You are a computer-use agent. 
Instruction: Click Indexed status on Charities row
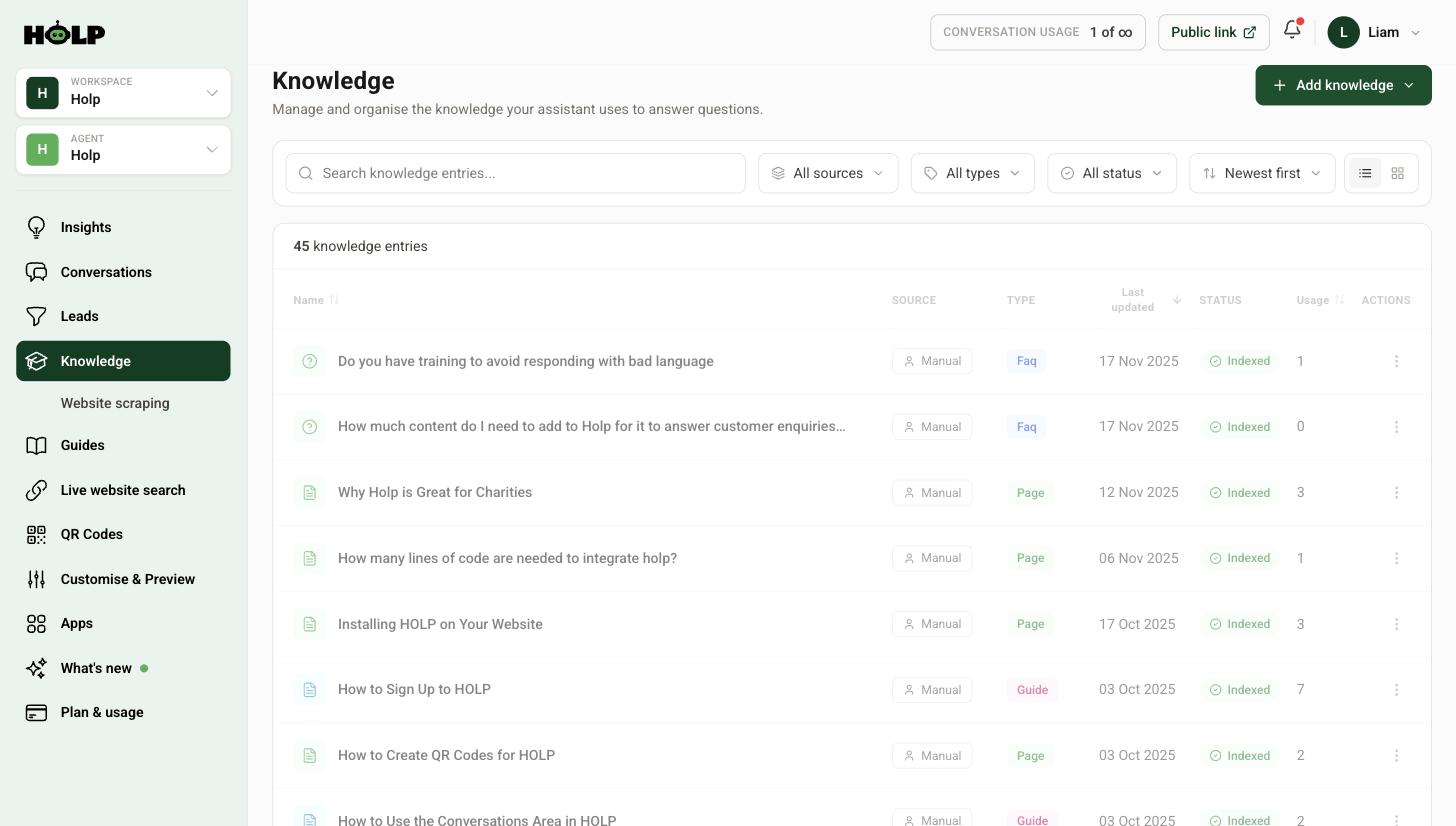click(1240, 492)
